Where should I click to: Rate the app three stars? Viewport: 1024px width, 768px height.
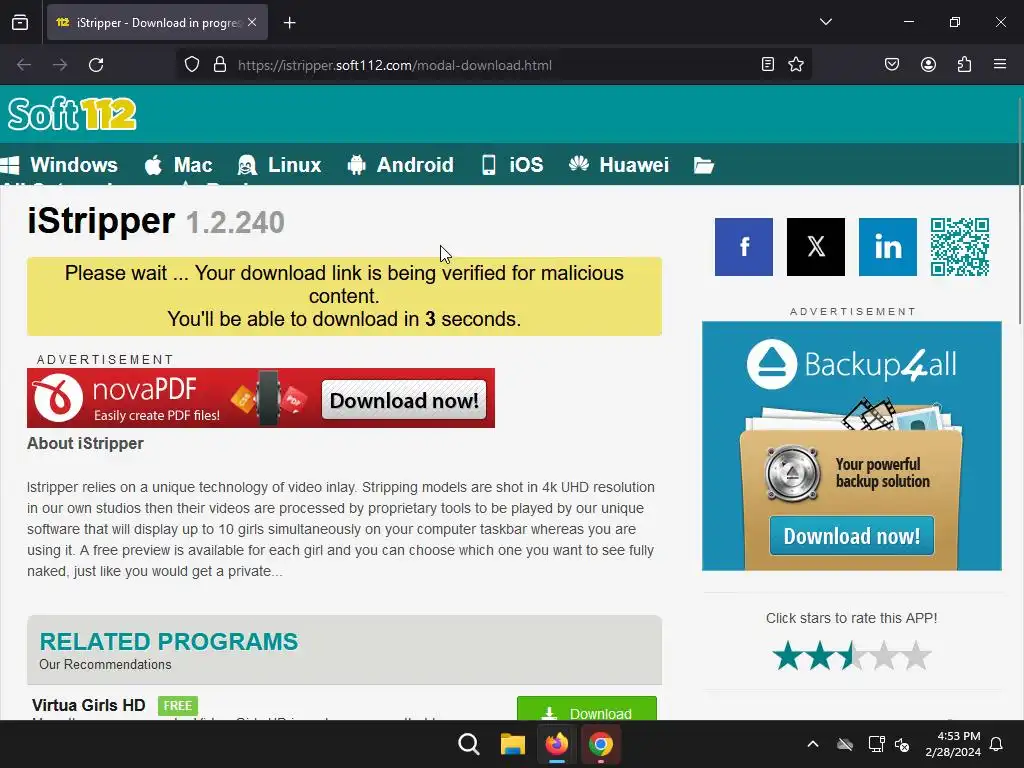tap(852, 656)
